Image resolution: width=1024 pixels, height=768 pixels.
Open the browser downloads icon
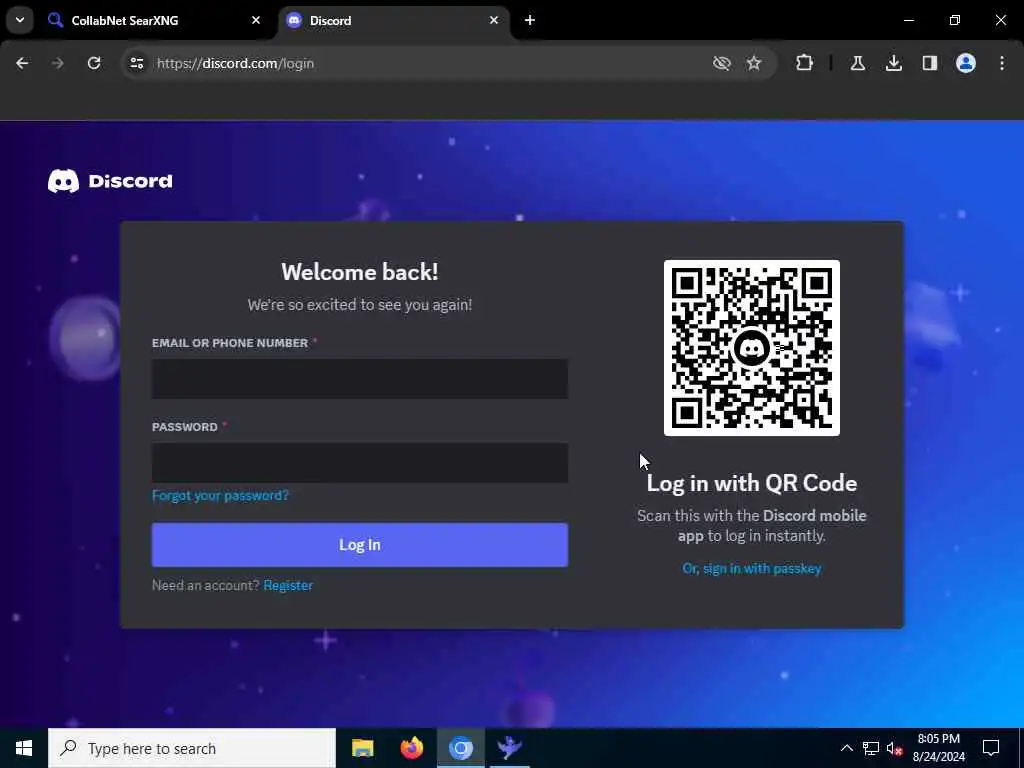point(894,63)
